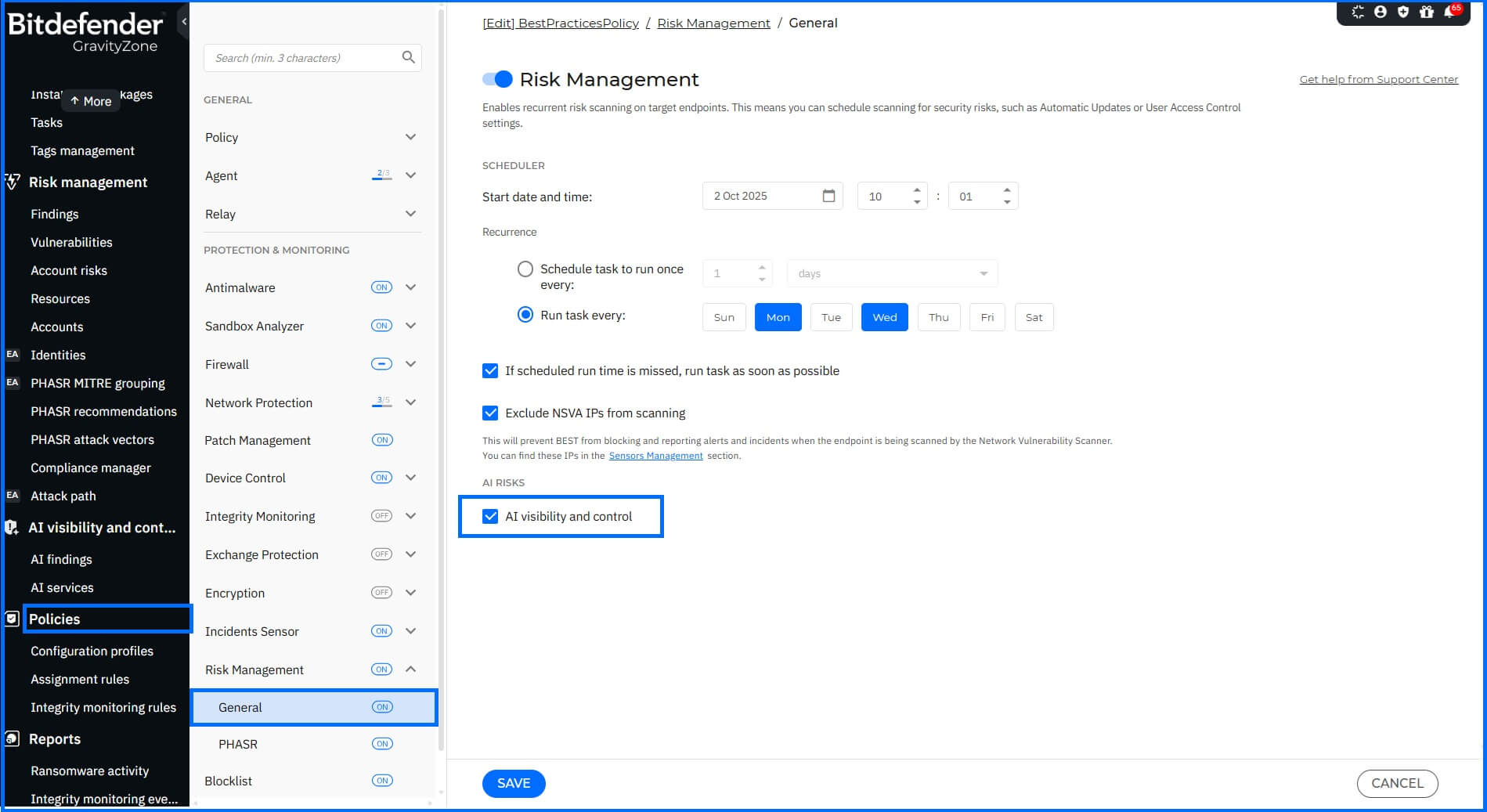This screenshot has width=1487, height=812.
Task: Deselect the Mon day button
Action: pyautogui.click(x=778, y=317)
